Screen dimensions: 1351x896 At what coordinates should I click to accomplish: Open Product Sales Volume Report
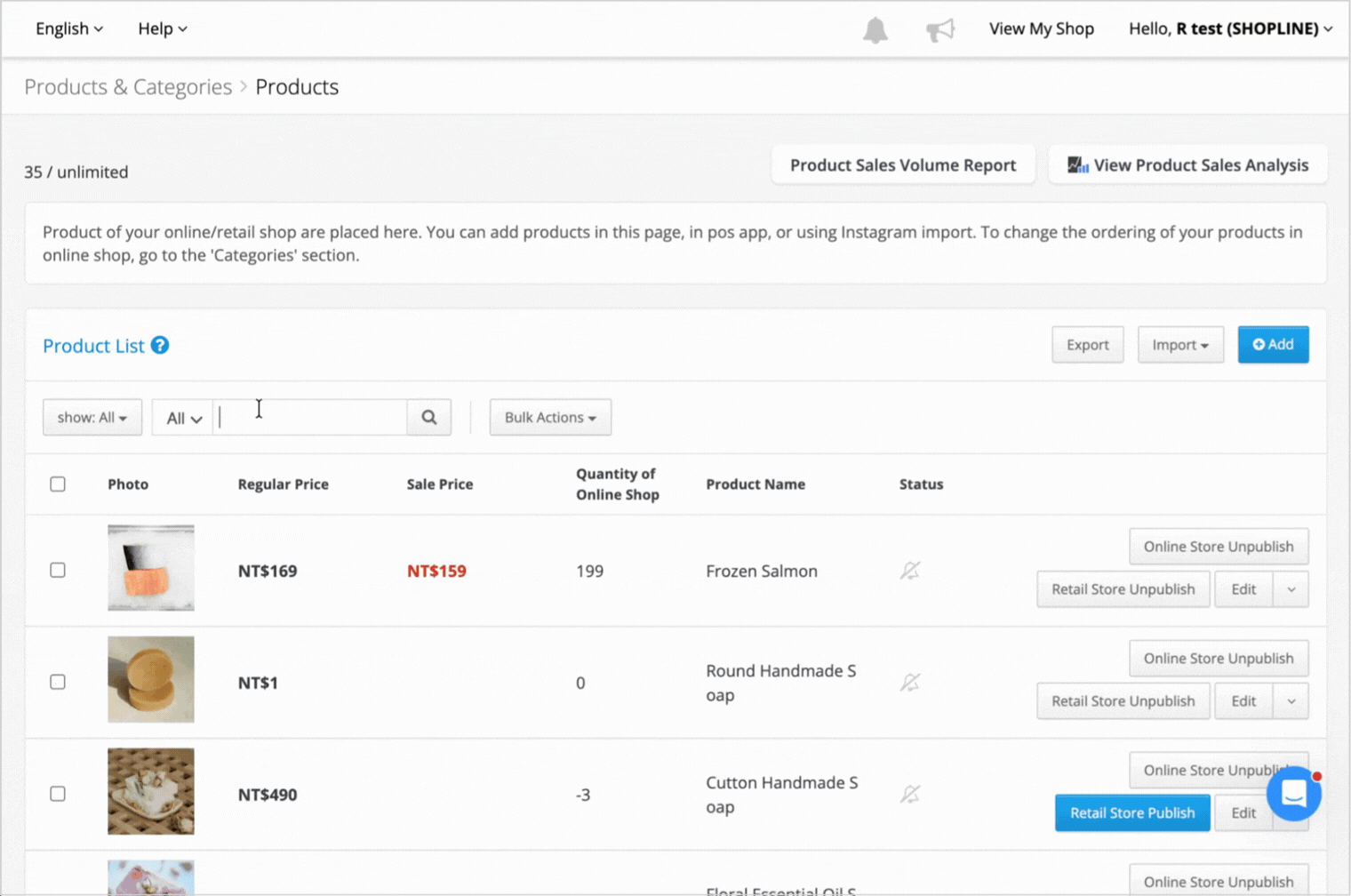click(903, 164)
